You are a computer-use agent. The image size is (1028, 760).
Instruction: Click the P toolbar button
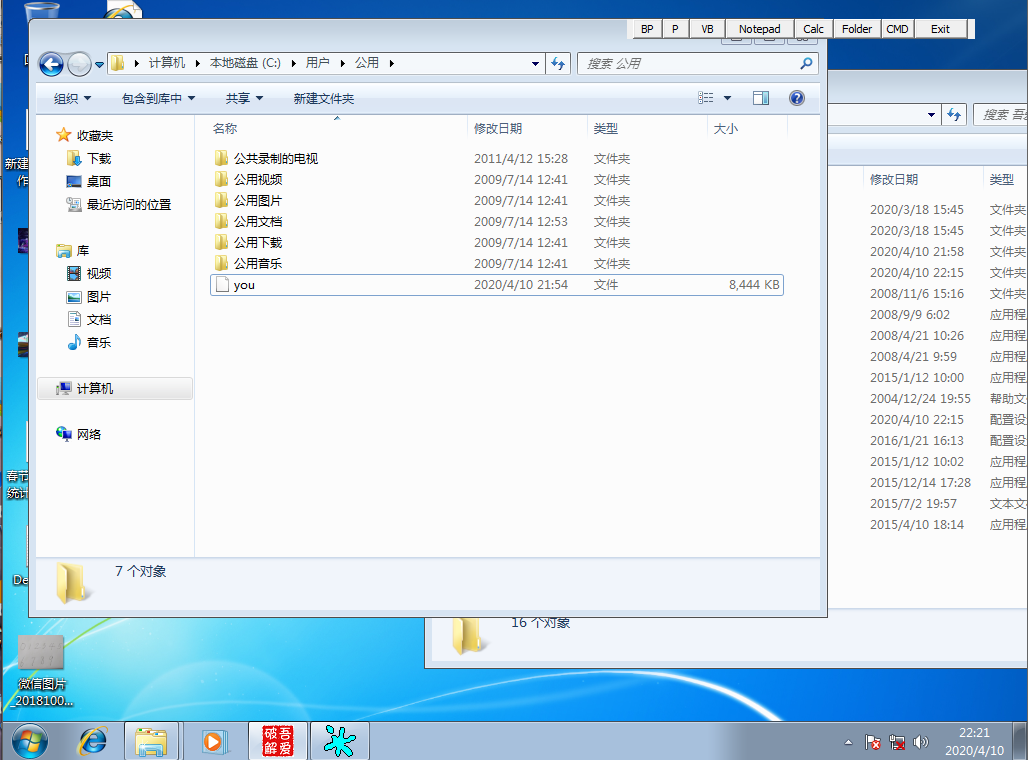[x=675, y=29]
